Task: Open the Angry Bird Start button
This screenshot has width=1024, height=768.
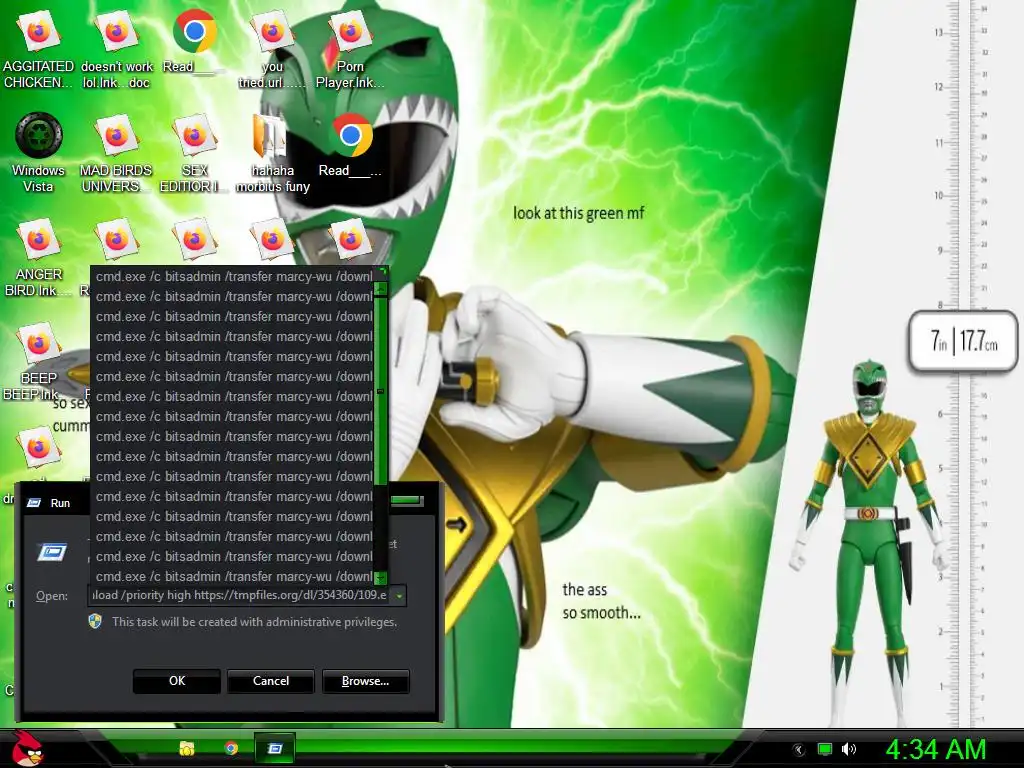Action: [27, 748]
